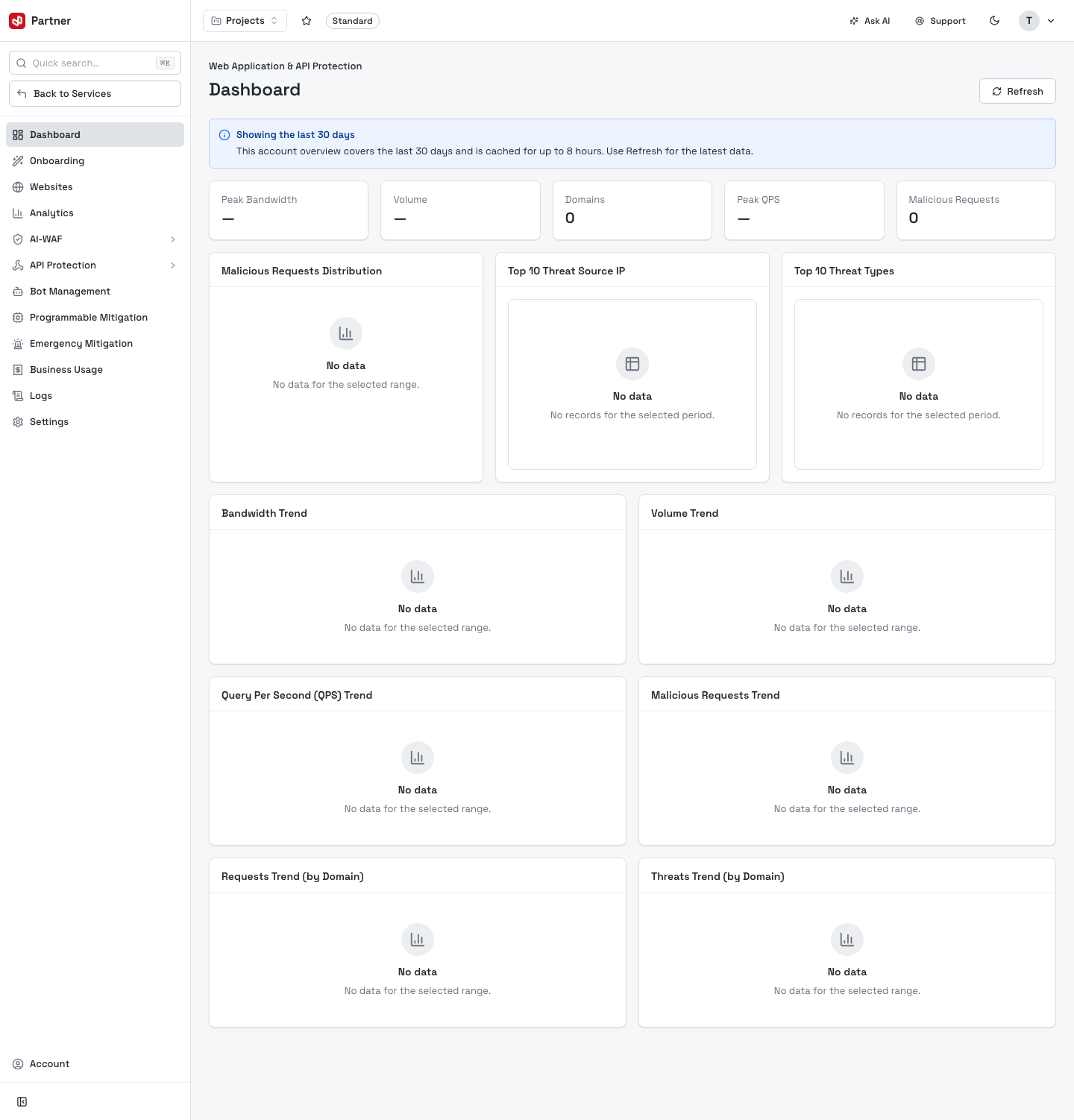Screen dimensions: 1074x1120
Task: Open the user avatar T menu
Action: (x=1029, y=21)
